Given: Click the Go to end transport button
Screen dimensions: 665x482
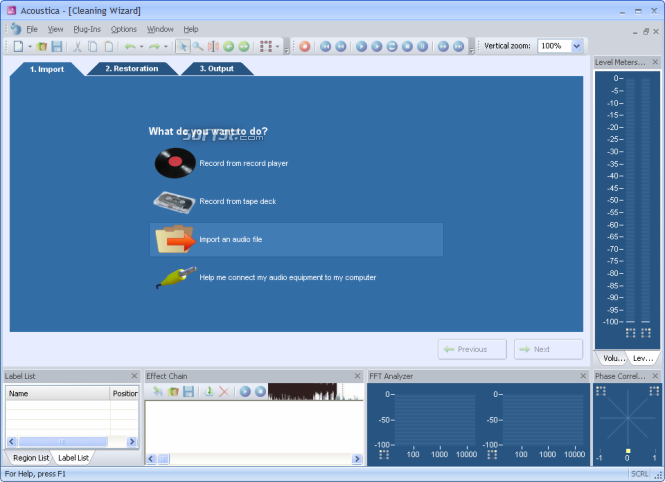Looking at the screenshot, I should click(458, 46).
